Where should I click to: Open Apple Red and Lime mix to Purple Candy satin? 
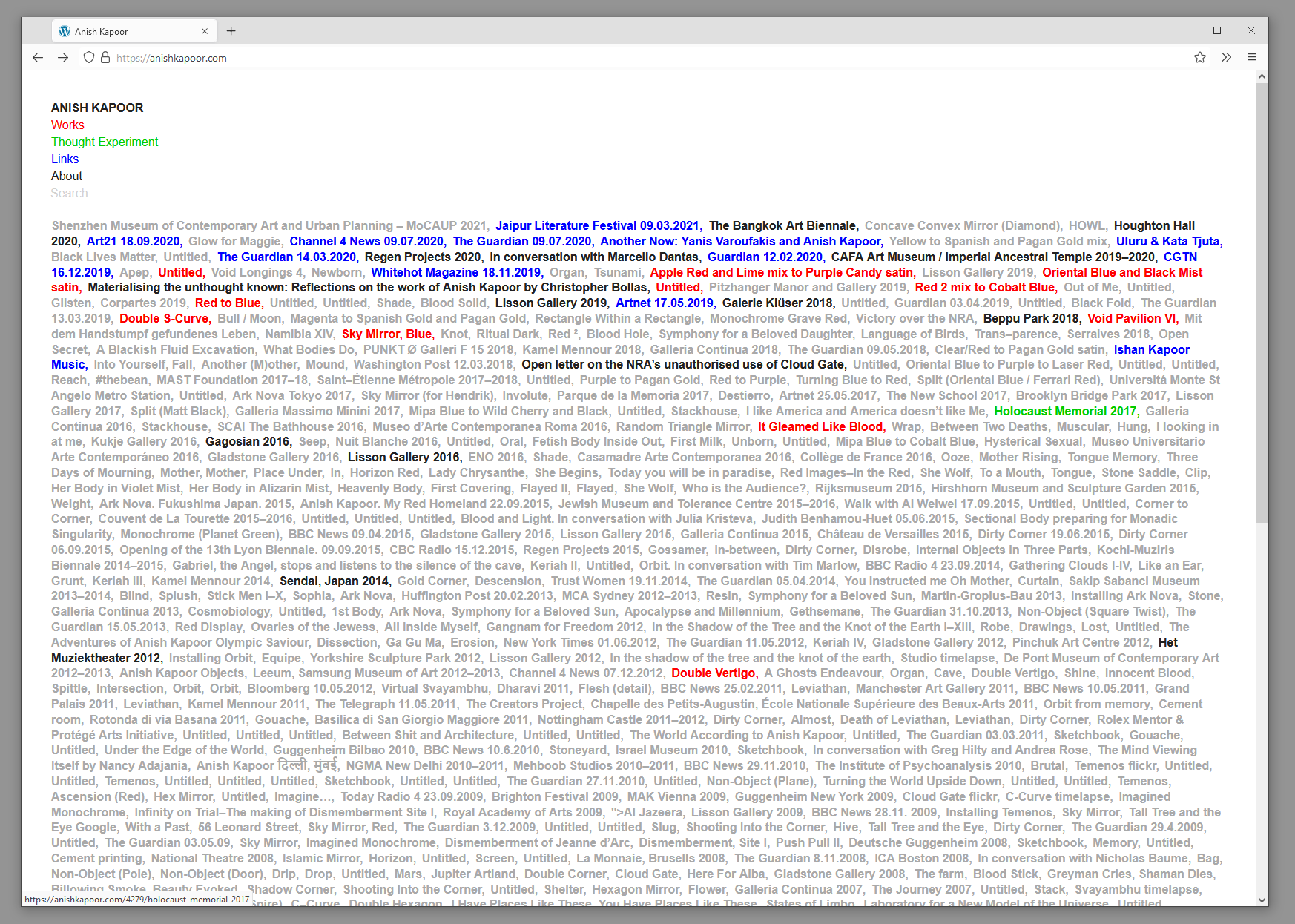782,272
